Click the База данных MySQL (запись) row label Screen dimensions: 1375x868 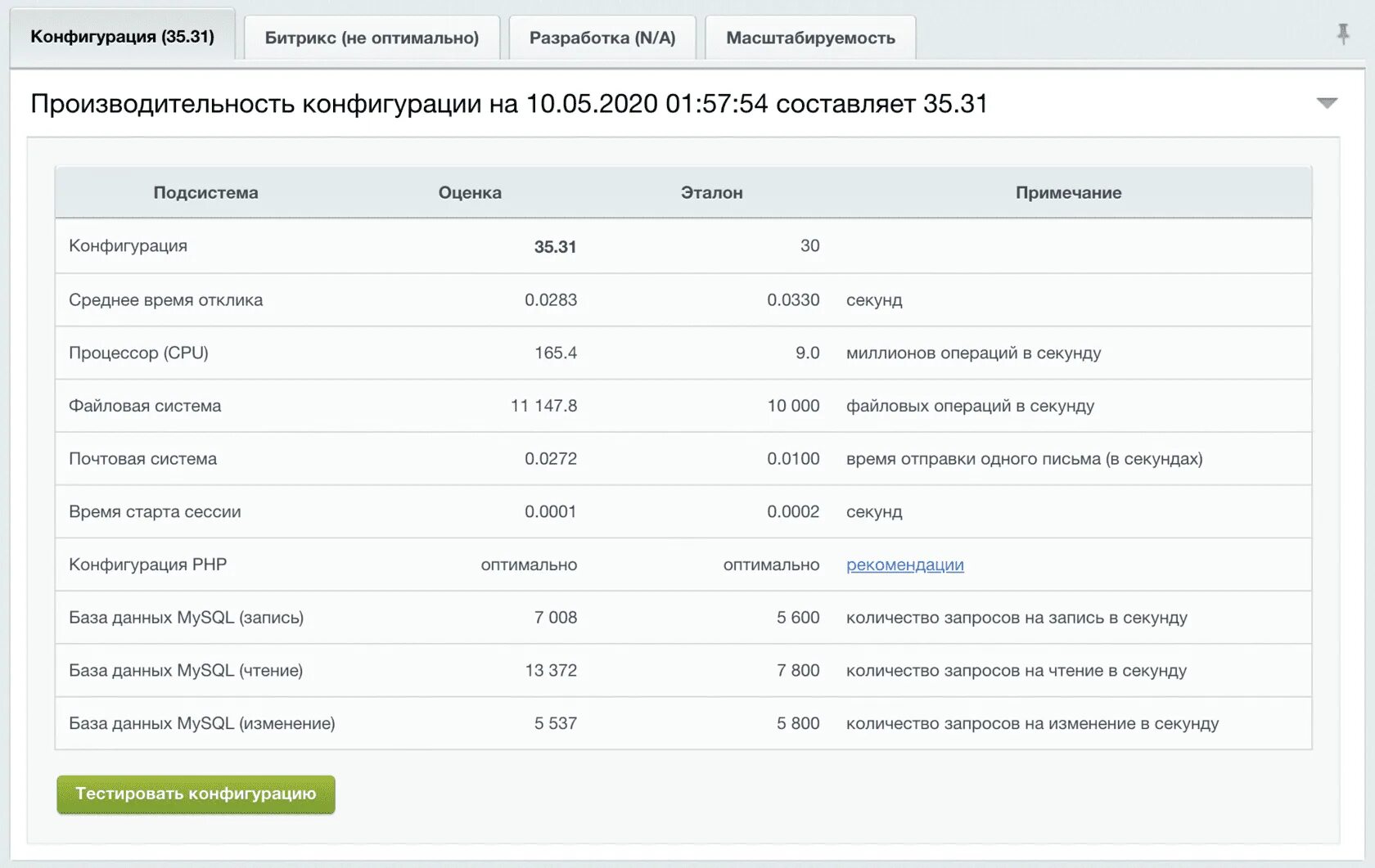pyautogui.click(x=186, y=618)
